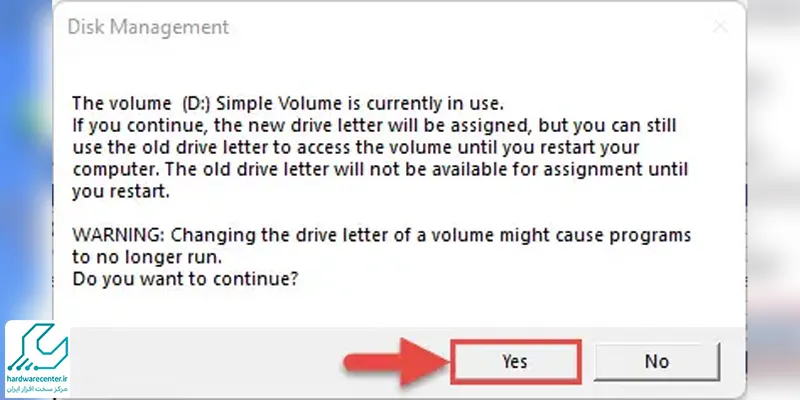Viewport: 800px width, 400px height.
Task: Click the Disk Management title bar text
Action: 148,27
